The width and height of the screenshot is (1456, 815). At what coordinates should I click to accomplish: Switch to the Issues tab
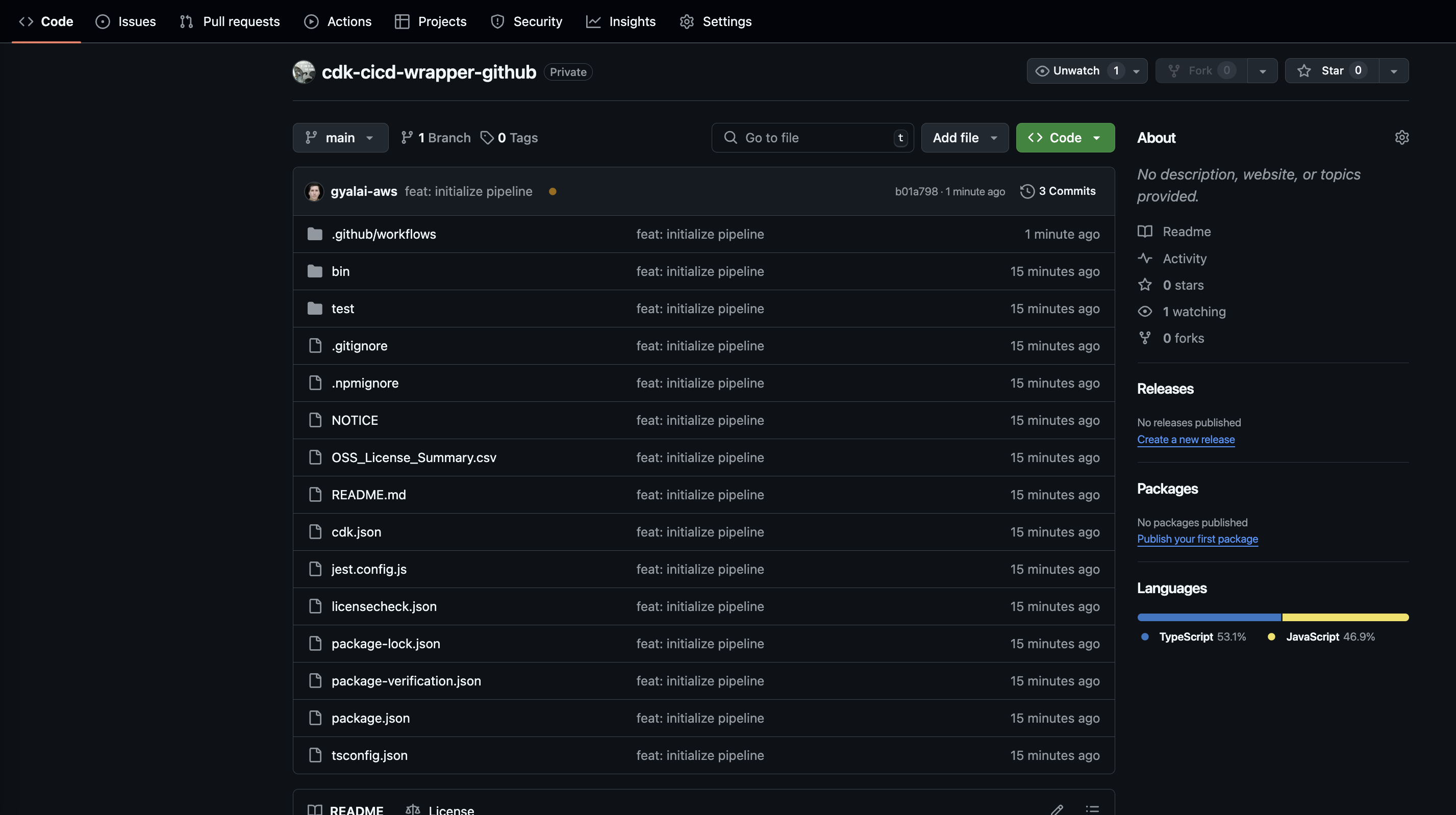pyautogui.click(x=125, y=21)
